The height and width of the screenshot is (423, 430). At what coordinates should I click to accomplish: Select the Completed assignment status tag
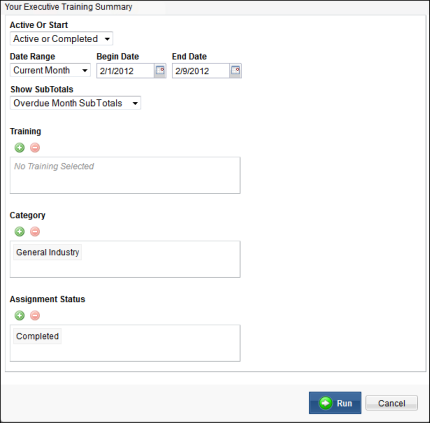(37, 336)
